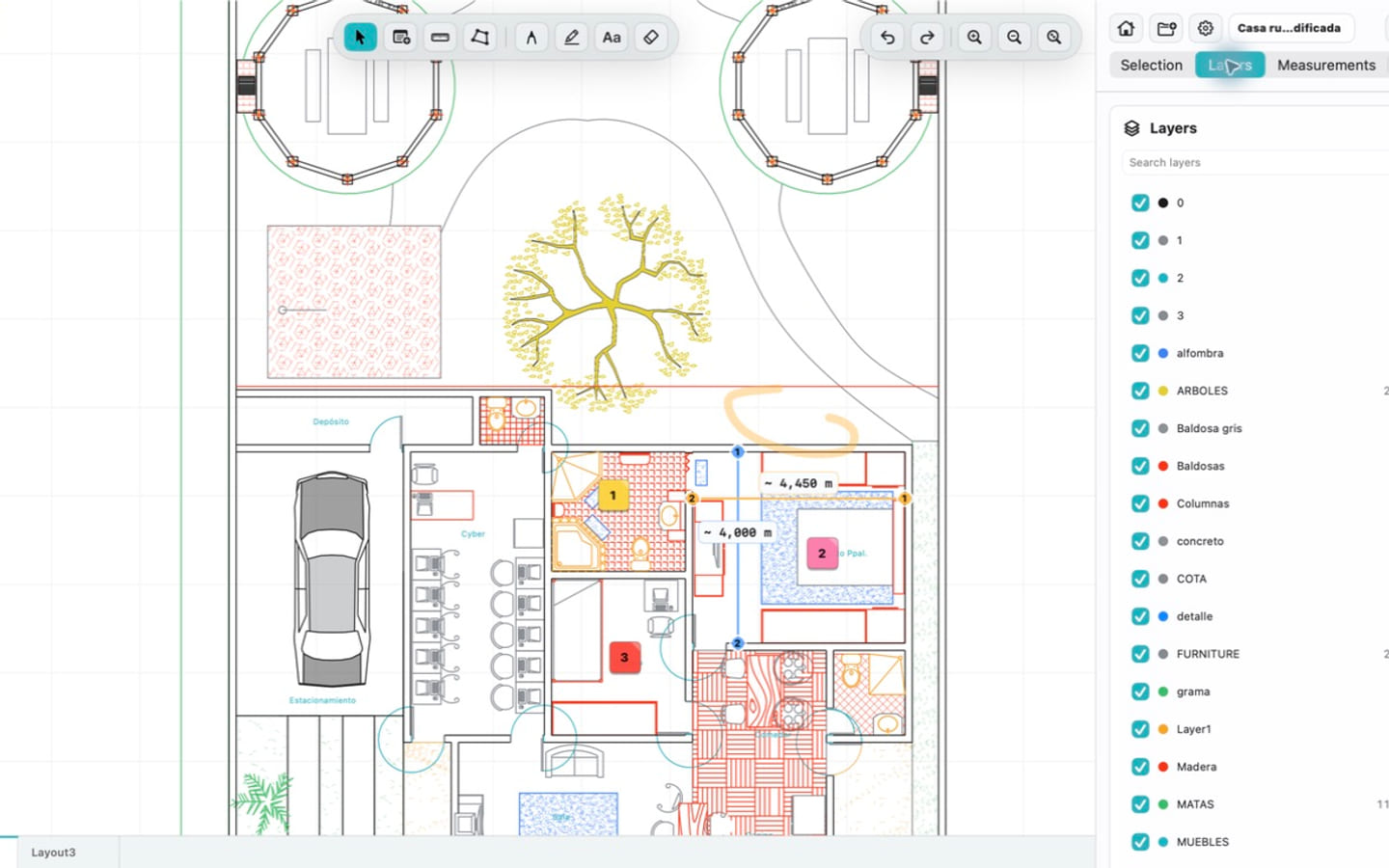
Task: Toggle the Baldosas layer checkbox
Action: coord(1140,466)
